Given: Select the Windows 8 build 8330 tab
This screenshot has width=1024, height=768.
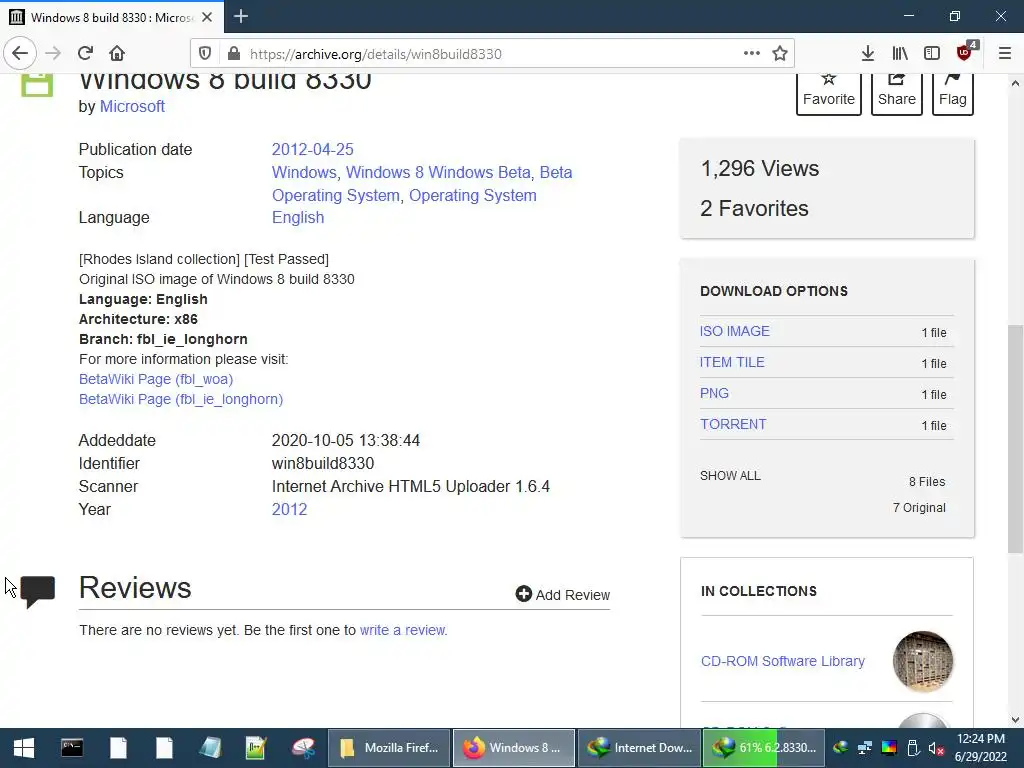Looking at the screenshot, I should pos(111,17).
